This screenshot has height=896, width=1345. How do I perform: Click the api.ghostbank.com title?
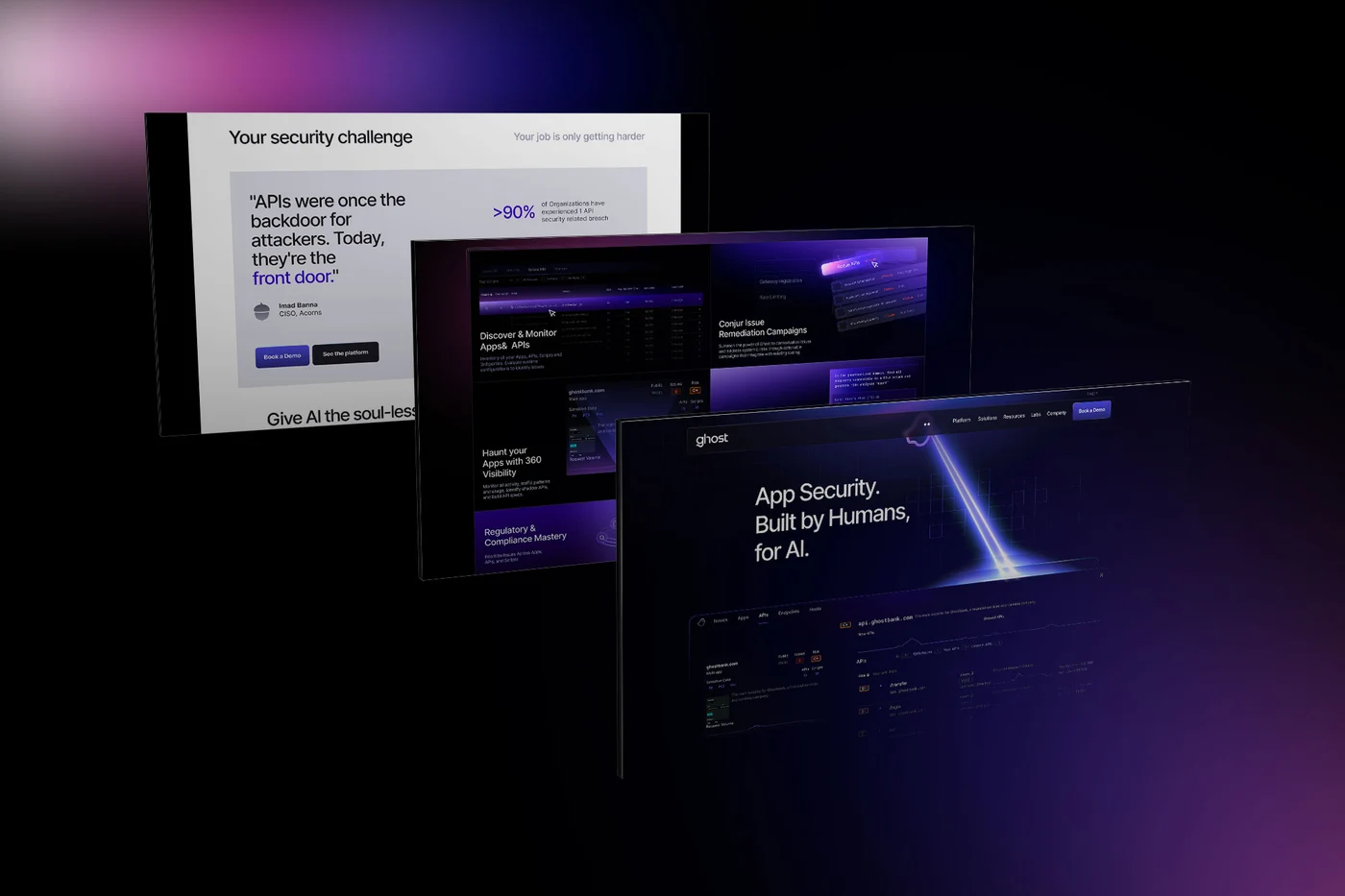(885, 620)
